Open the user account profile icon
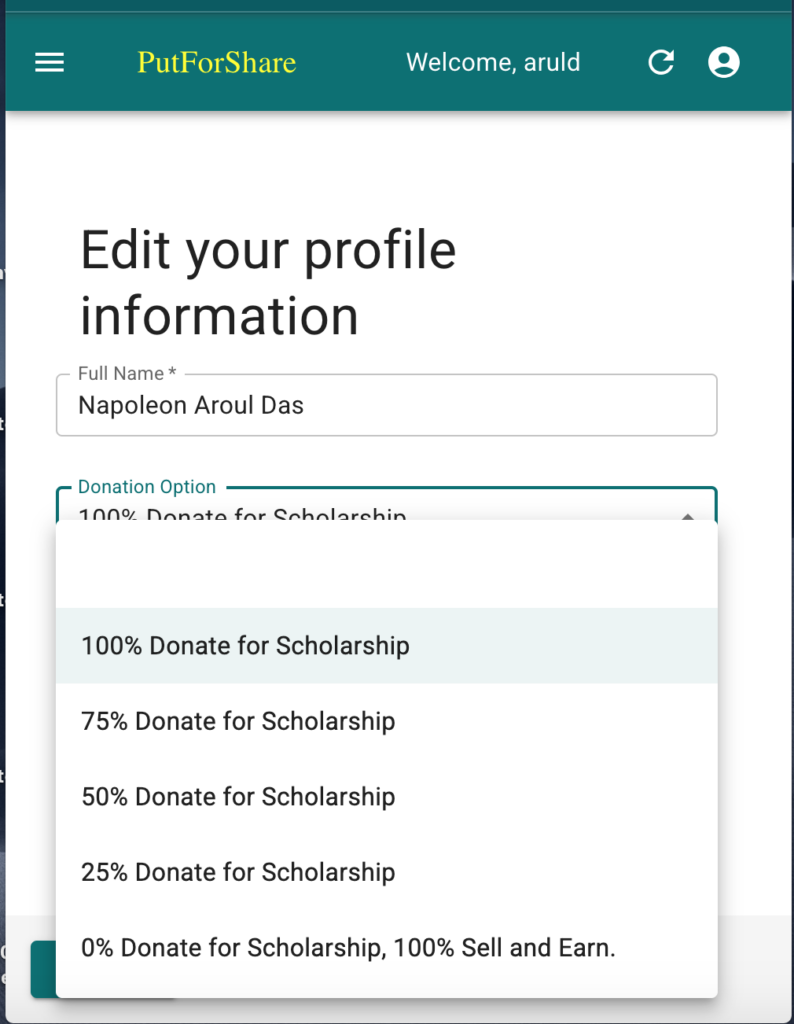The width and height of the screenshot is (794, 1024). (x=723, y=63)
